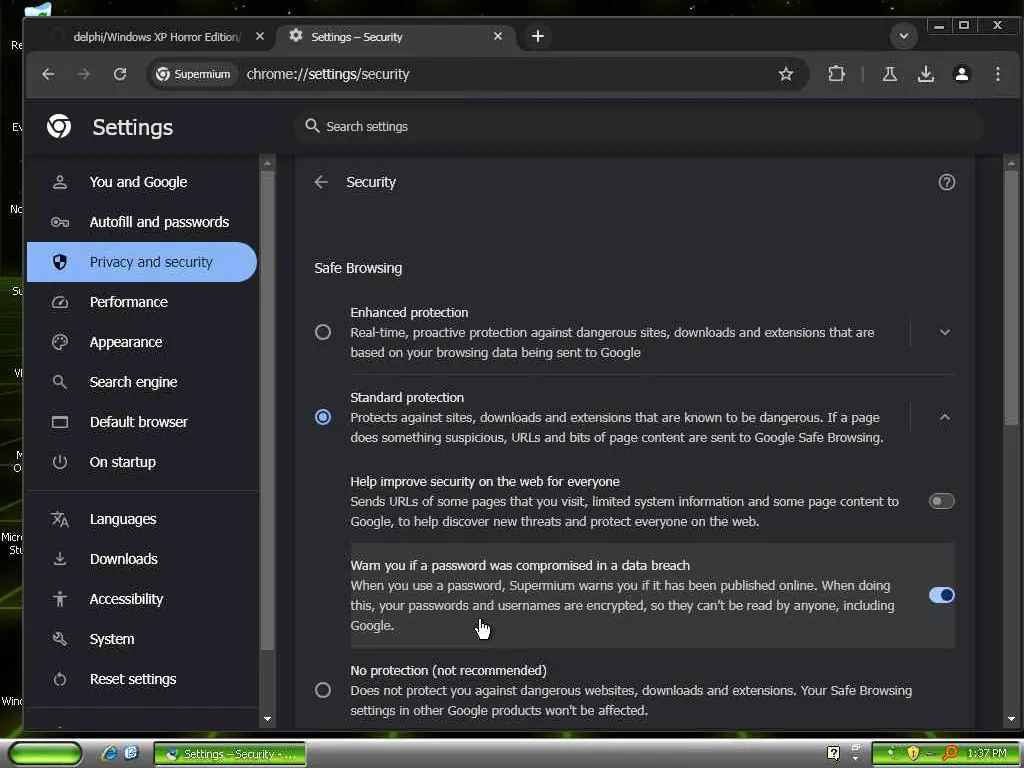Click the Supermium site chip
Screen dimensions: 1024x768
tap(193, 74)
